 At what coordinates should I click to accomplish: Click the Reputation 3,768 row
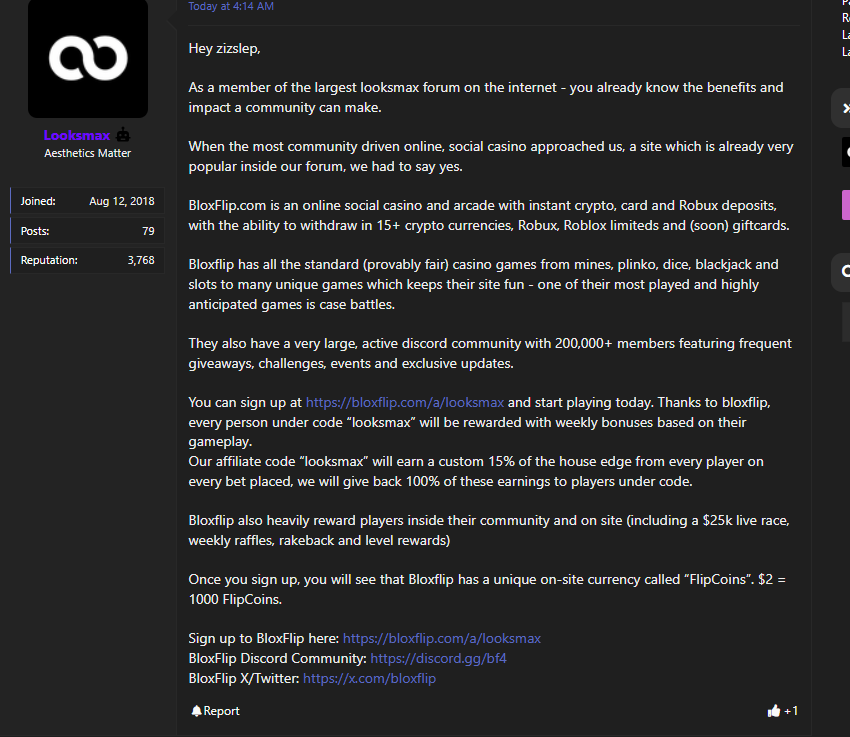click(x=87, y=260)
